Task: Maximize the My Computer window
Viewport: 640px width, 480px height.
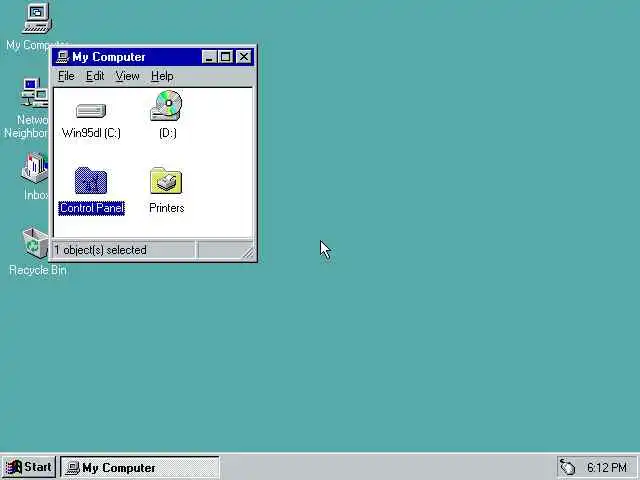Action: coord(225,57)
